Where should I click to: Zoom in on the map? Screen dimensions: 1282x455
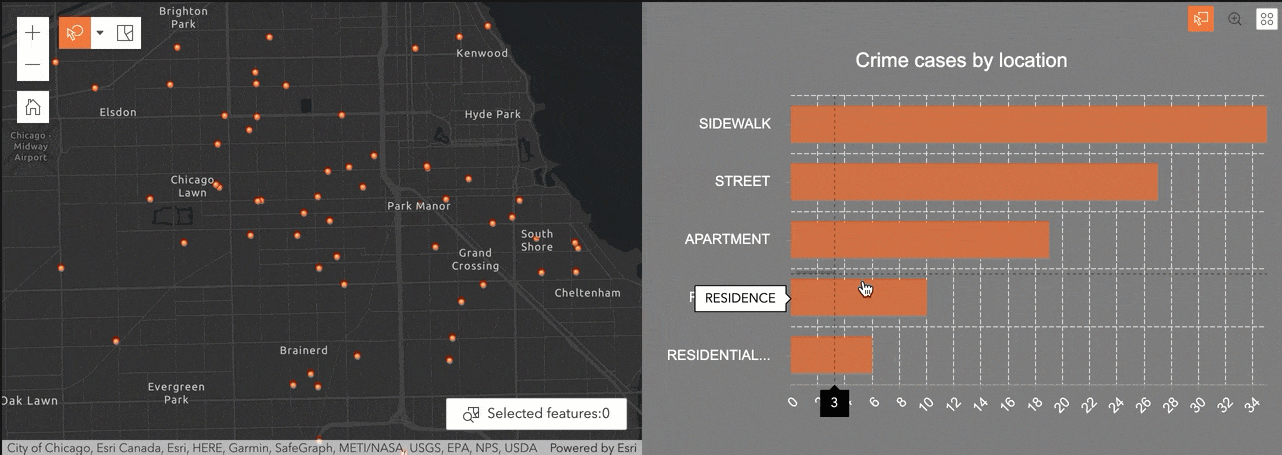[33, 33]
